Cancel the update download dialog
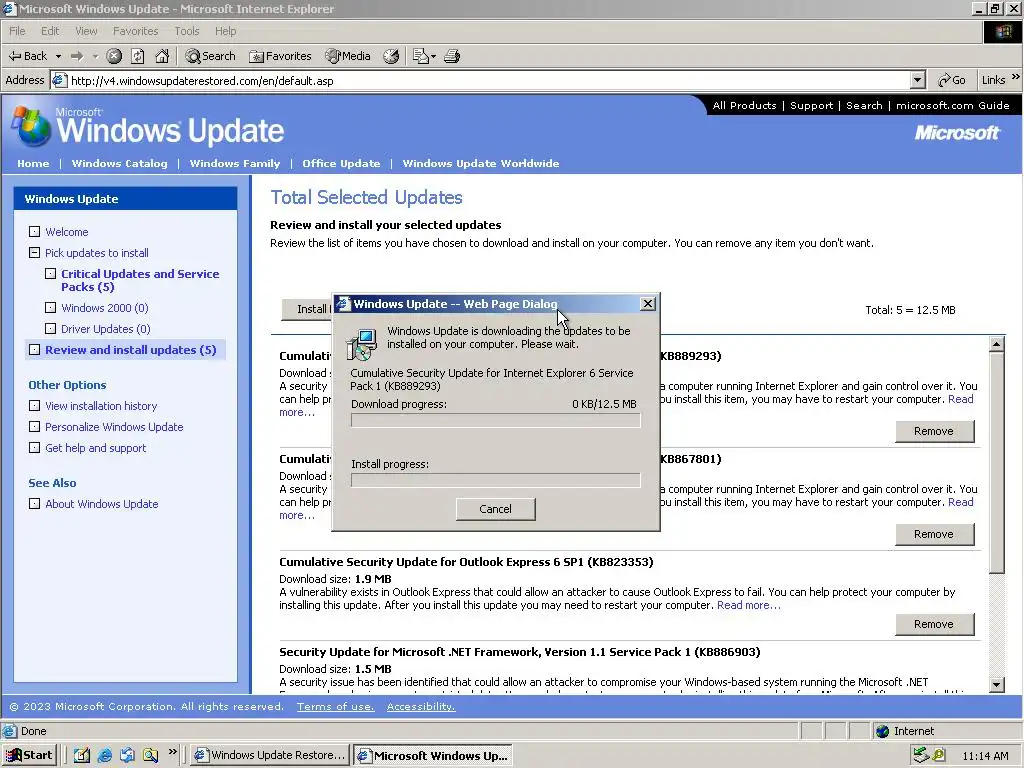 (496, 509)
